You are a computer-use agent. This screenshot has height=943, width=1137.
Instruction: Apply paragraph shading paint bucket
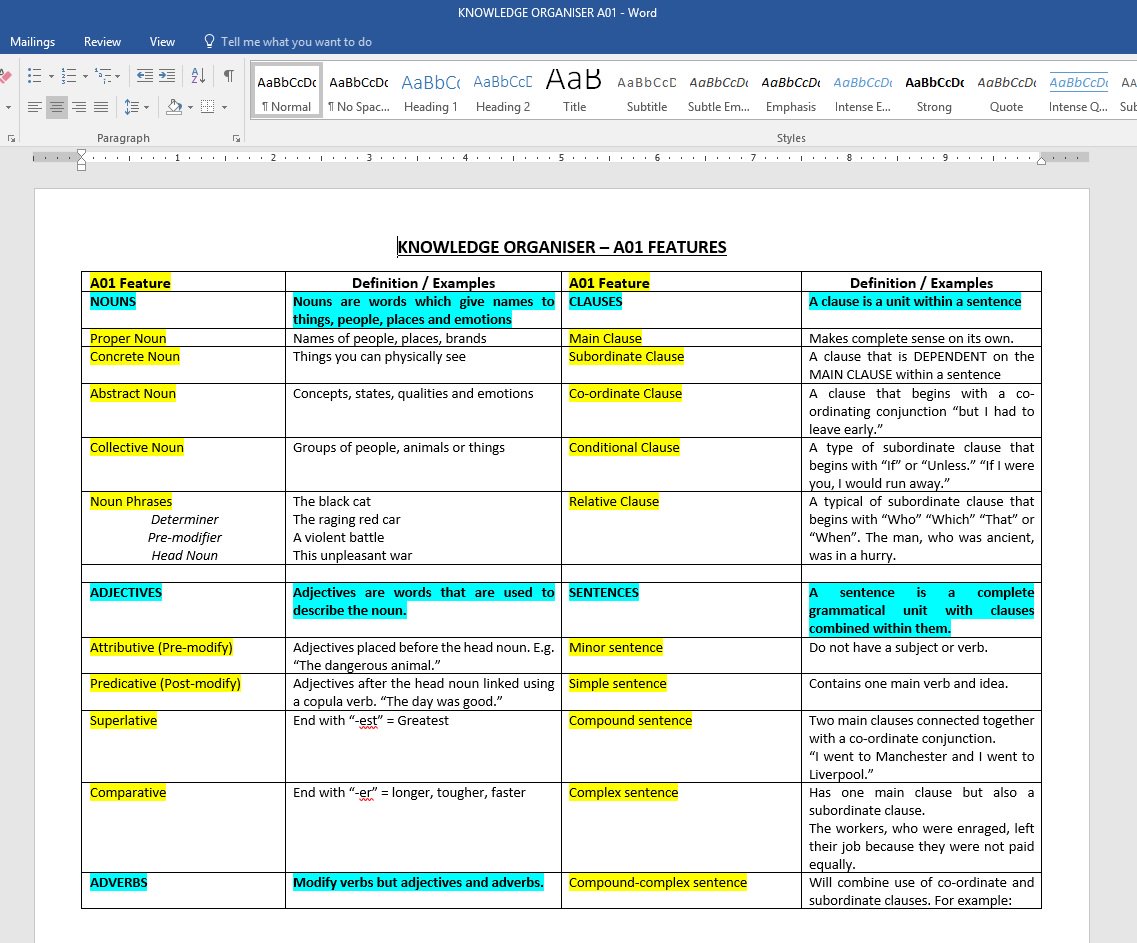[174, 107]
